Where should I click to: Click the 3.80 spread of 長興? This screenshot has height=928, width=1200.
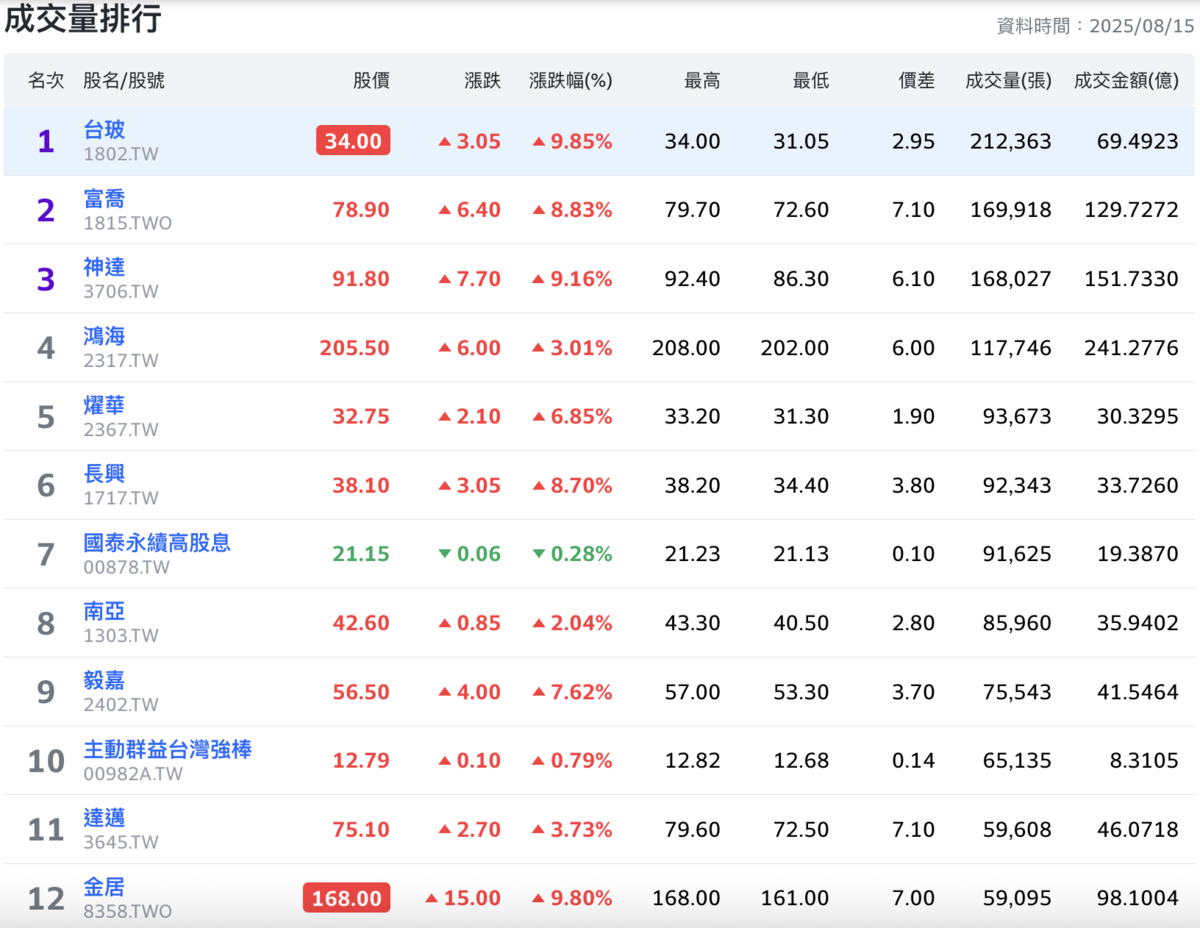coord(914,486)
